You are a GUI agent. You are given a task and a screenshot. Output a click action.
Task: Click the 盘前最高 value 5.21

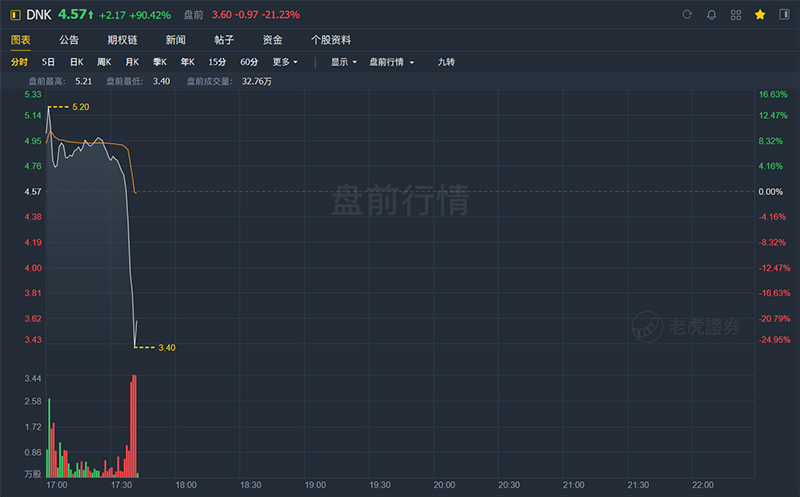tap(84, 82)
